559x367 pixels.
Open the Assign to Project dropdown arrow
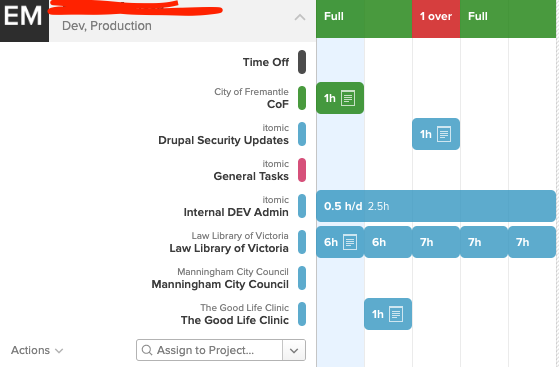(x=294, y=350)
